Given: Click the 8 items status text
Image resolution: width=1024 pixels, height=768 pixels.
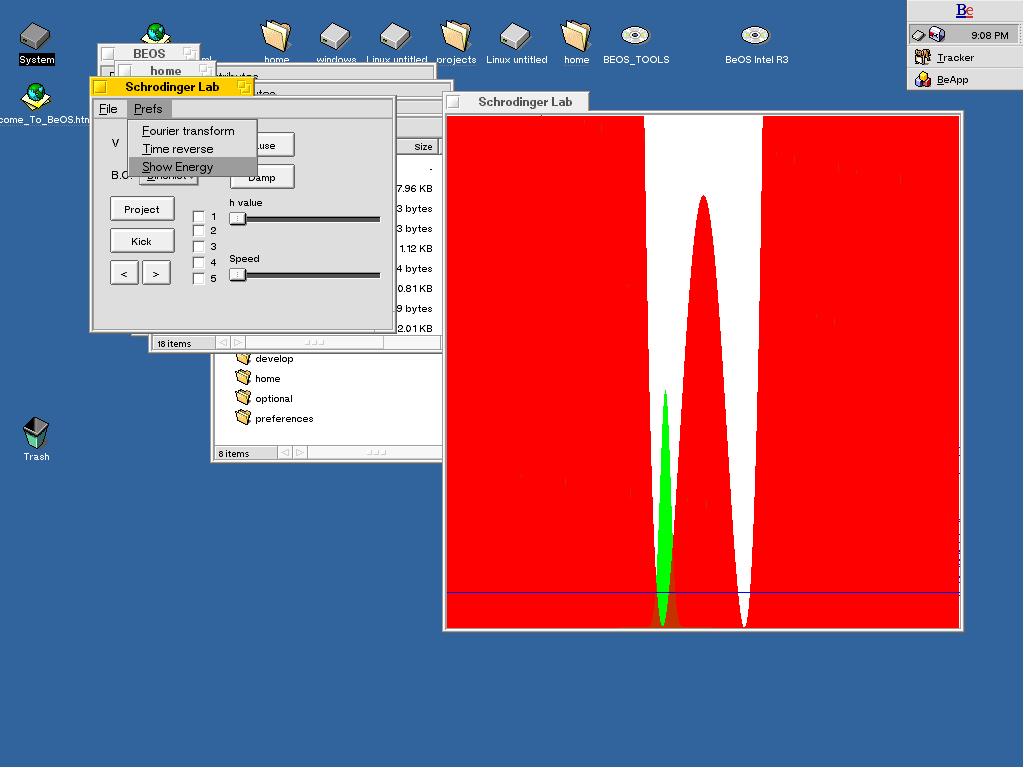Looking at the screenshot, I should 234,454.
